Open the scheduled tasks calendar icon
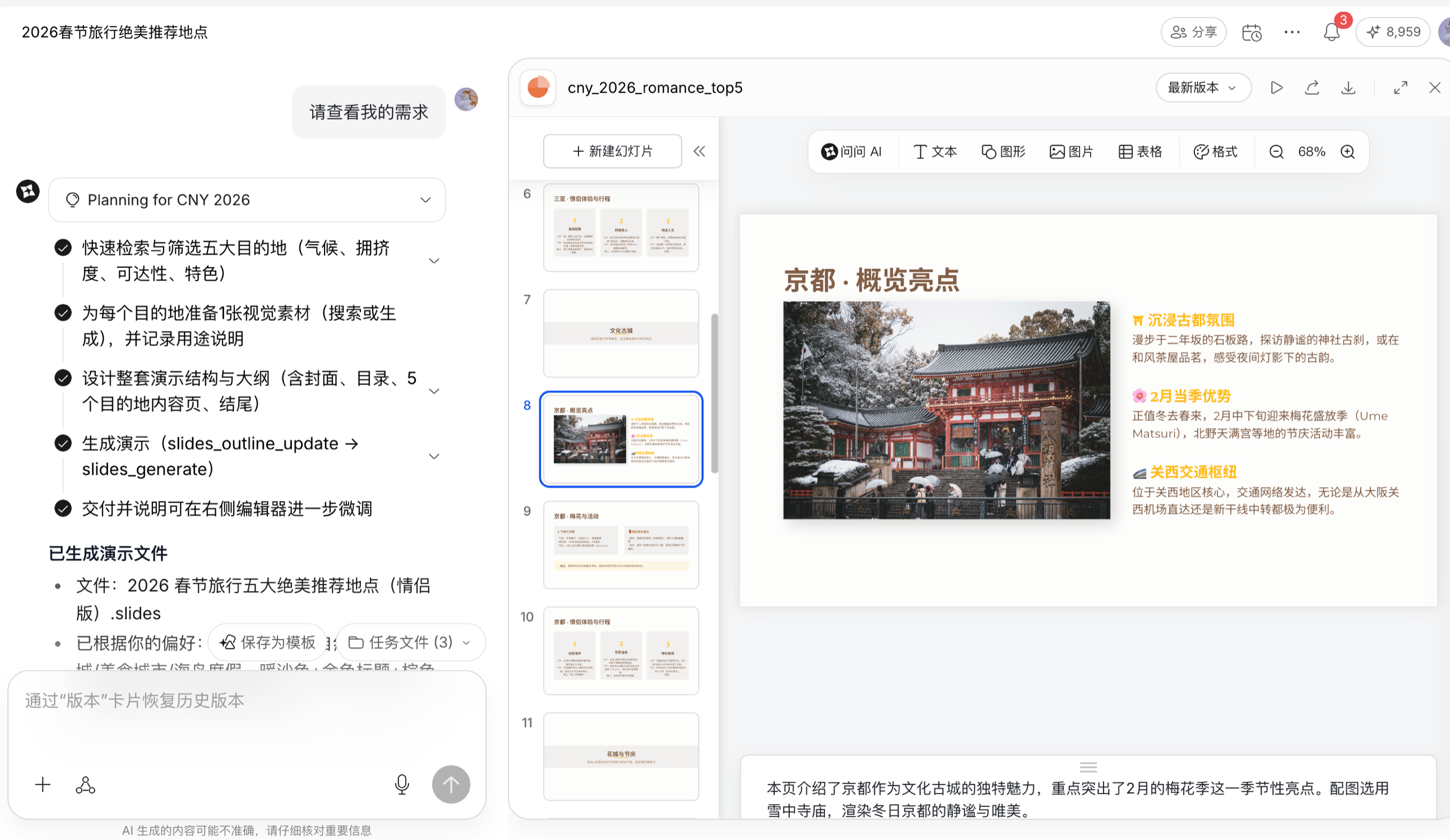This screenshot has height=840, width=1450. (x=1252, y=32)
